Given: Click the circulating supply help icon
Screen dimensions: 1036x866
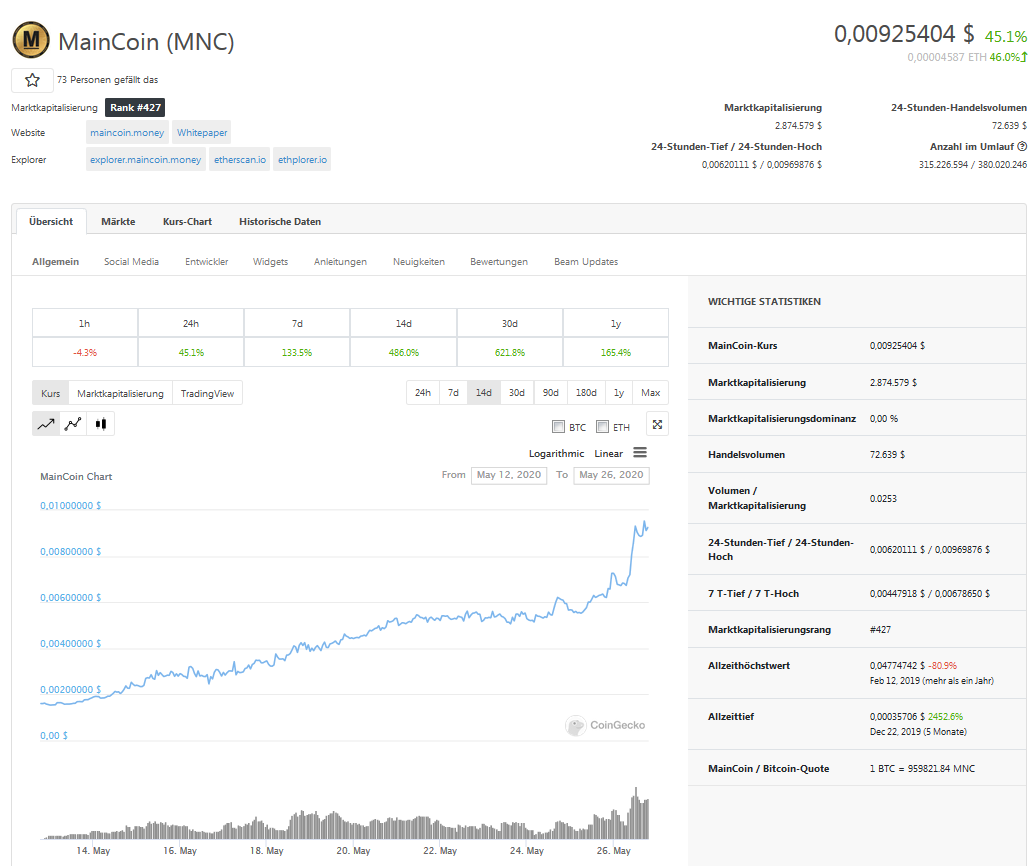Looking at the screenshot, I should pyautogui.click(x=1022, y=146).
